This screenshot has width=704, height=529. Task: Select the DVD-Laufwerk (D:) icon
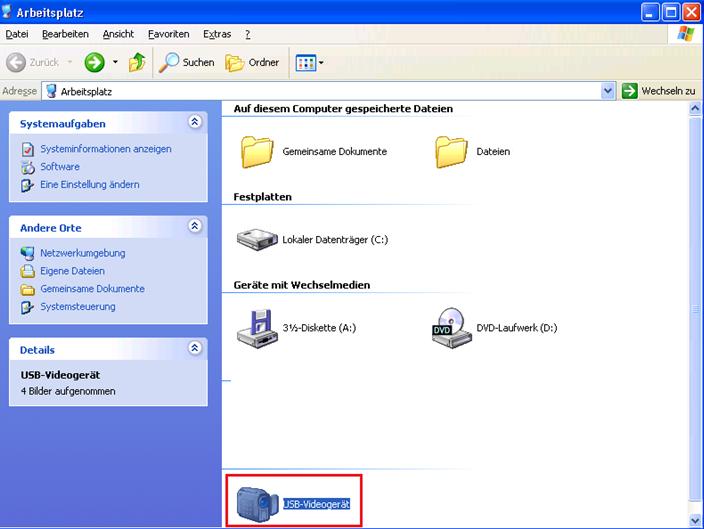pyautogui.click(x=451, y=328)
